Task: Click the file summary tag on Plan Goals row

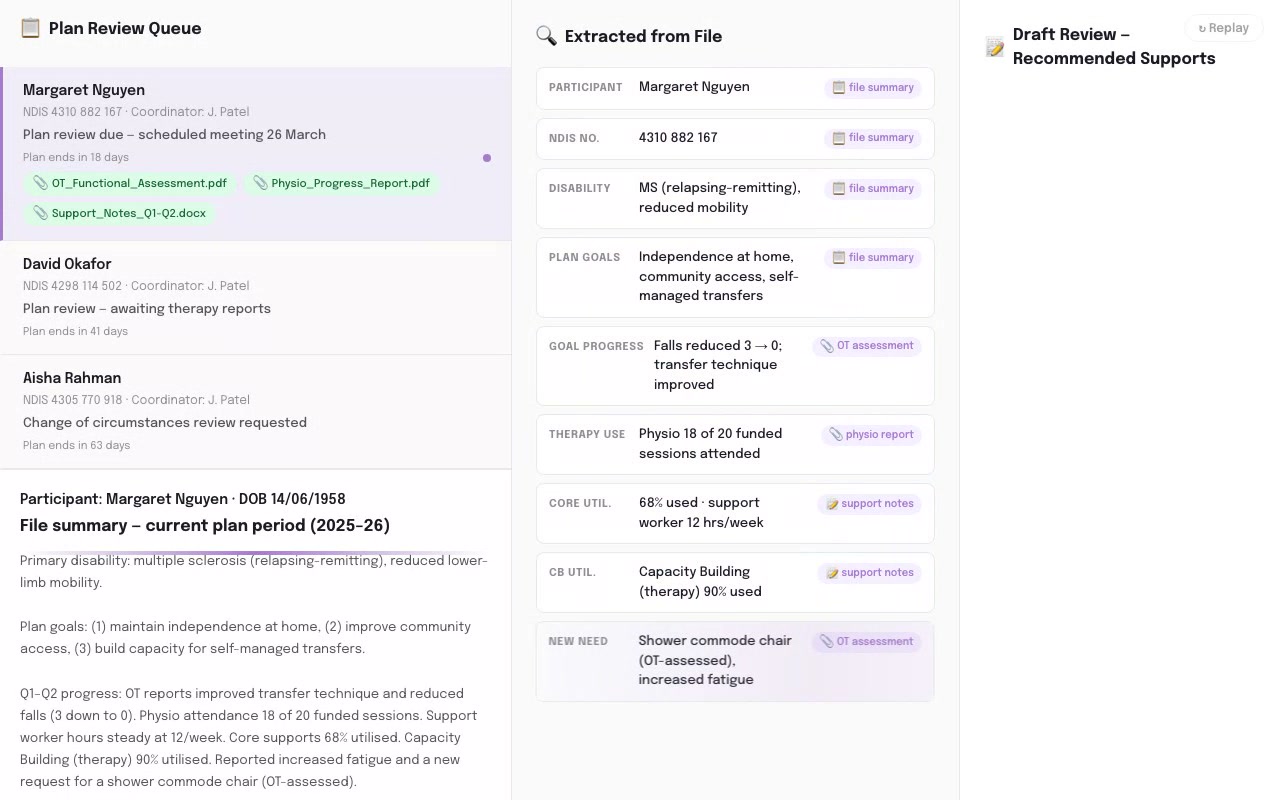Action: click(x=873, y=257)
